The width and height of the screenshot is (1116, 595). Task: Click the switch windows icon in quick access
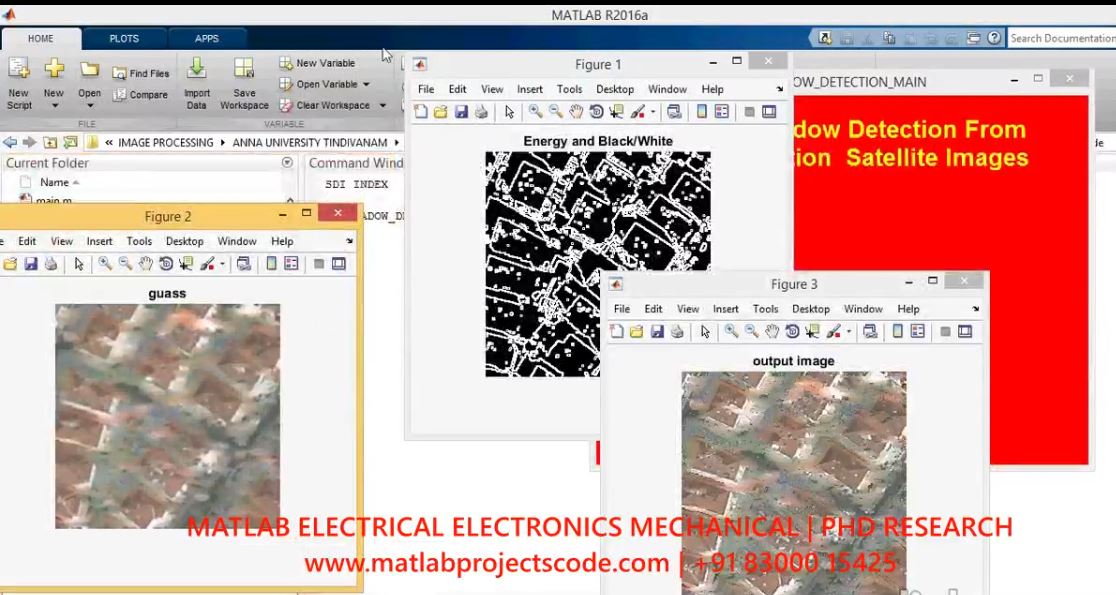click(974, 38)
